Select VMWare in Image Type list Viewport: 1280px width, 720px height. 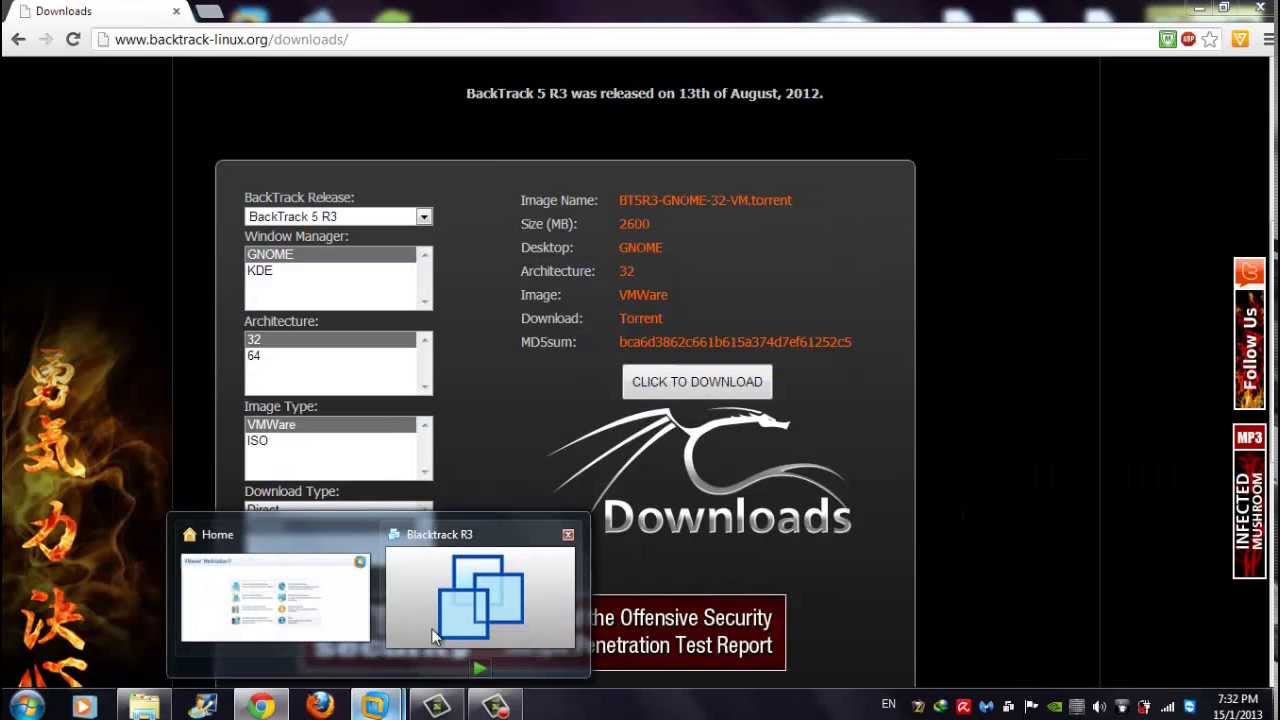[x=330, y=425]
